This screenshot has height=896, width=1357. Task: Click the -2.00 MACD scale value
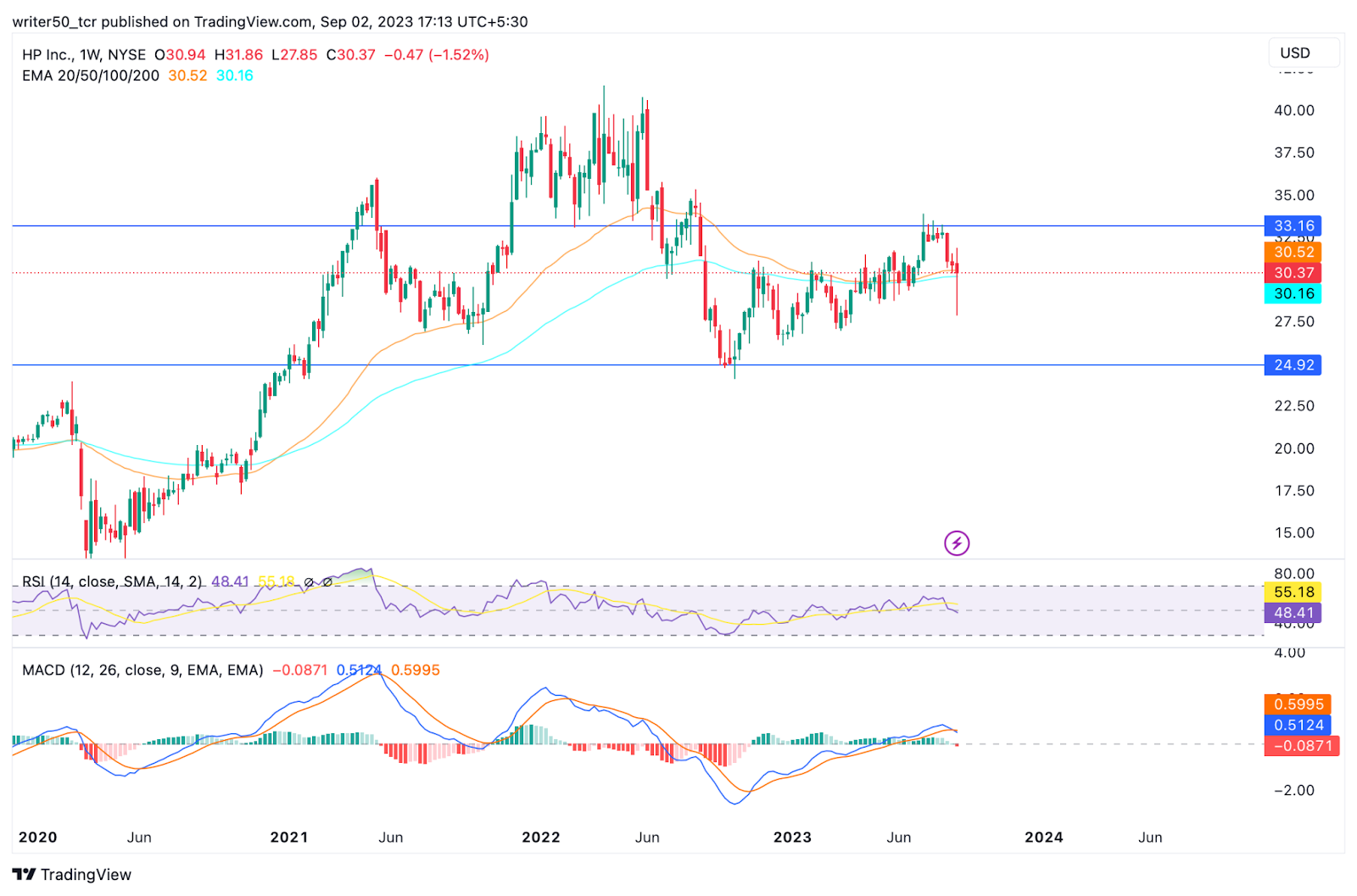pos(1294,790)
